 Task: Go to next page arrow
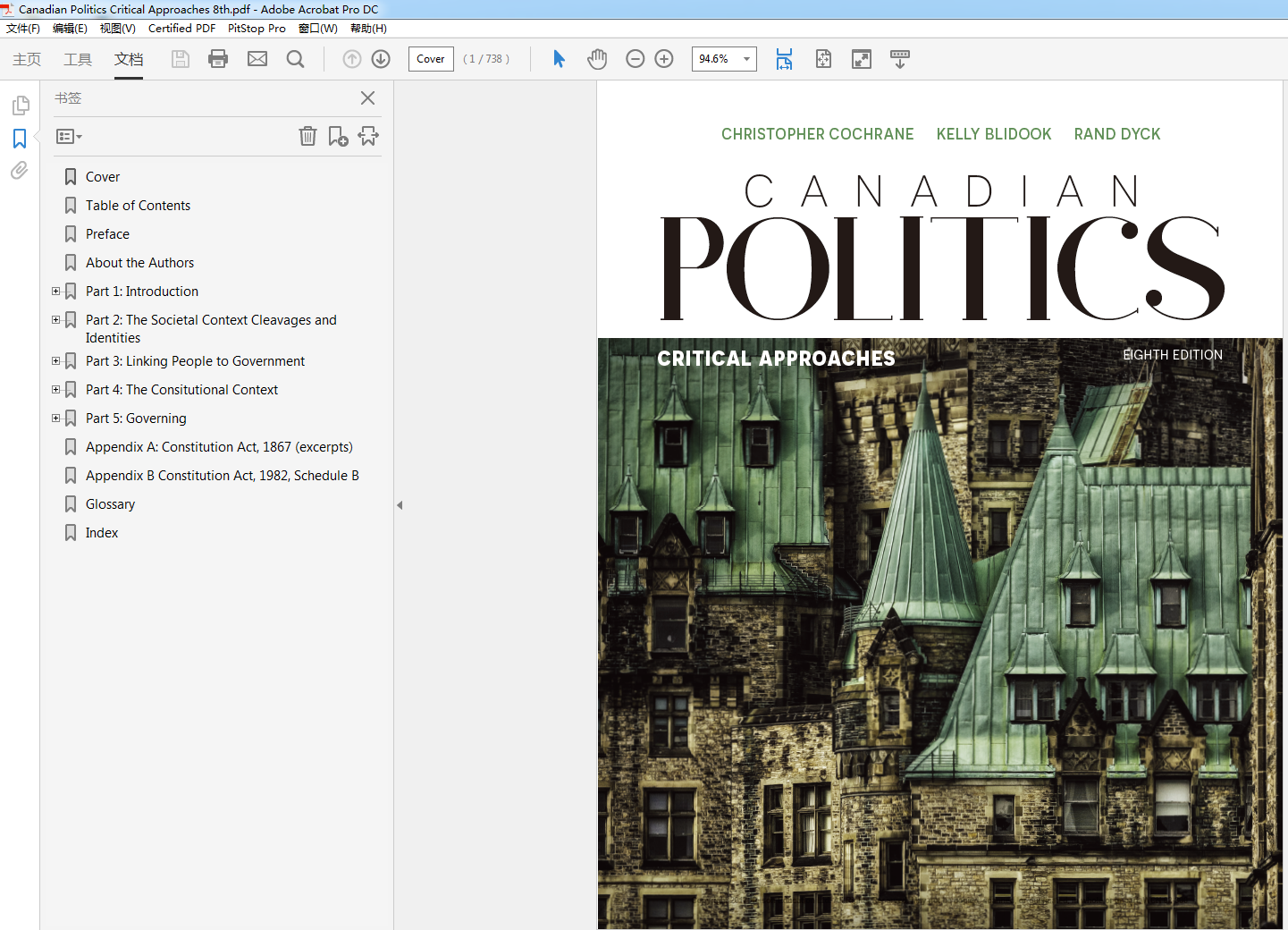click(381, 59)
